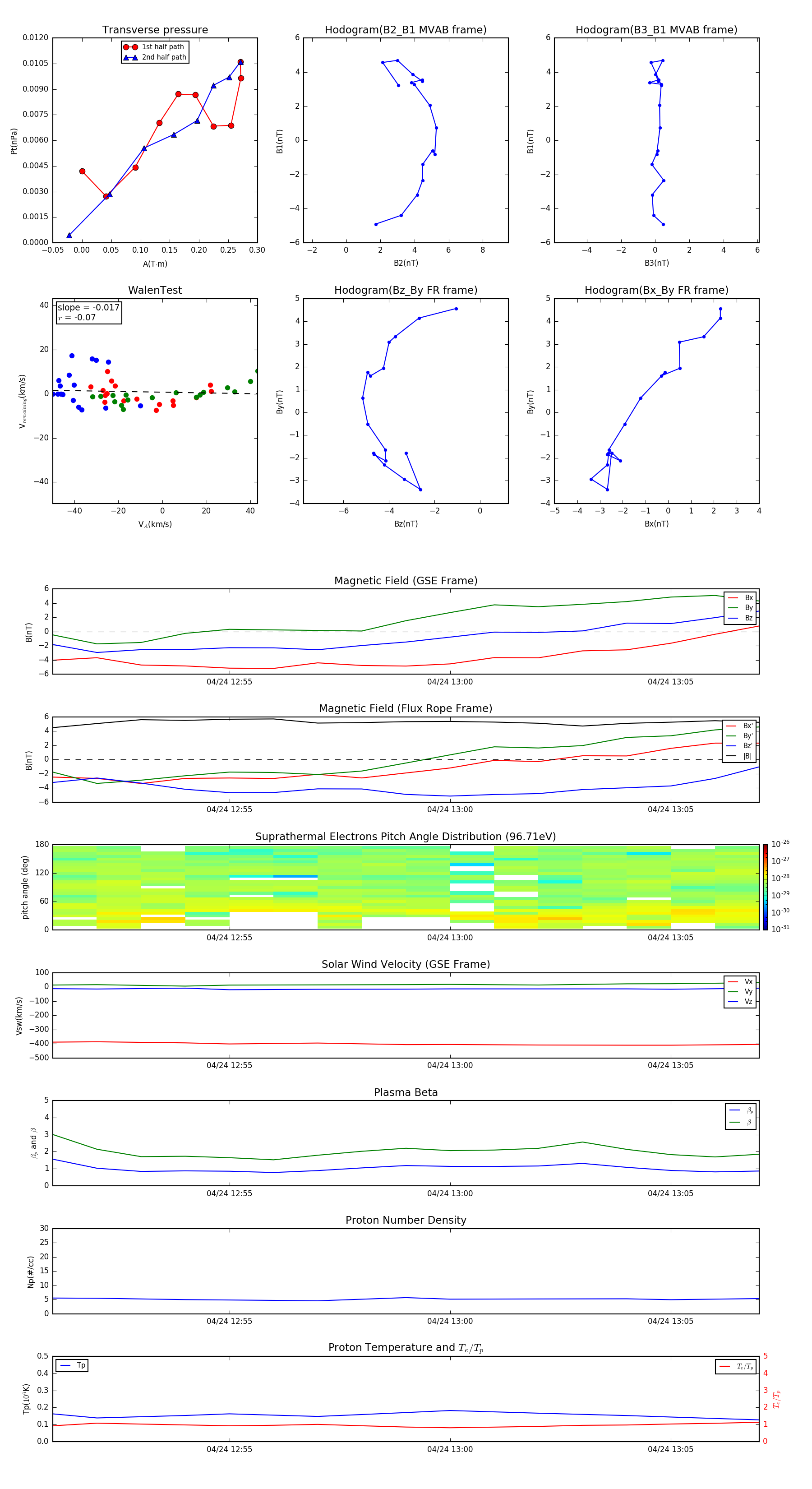Image resolution: width=812 pixels, height=1489 pixels.
Task: Select the Bx' legend entry
Action: coord(740,726)
